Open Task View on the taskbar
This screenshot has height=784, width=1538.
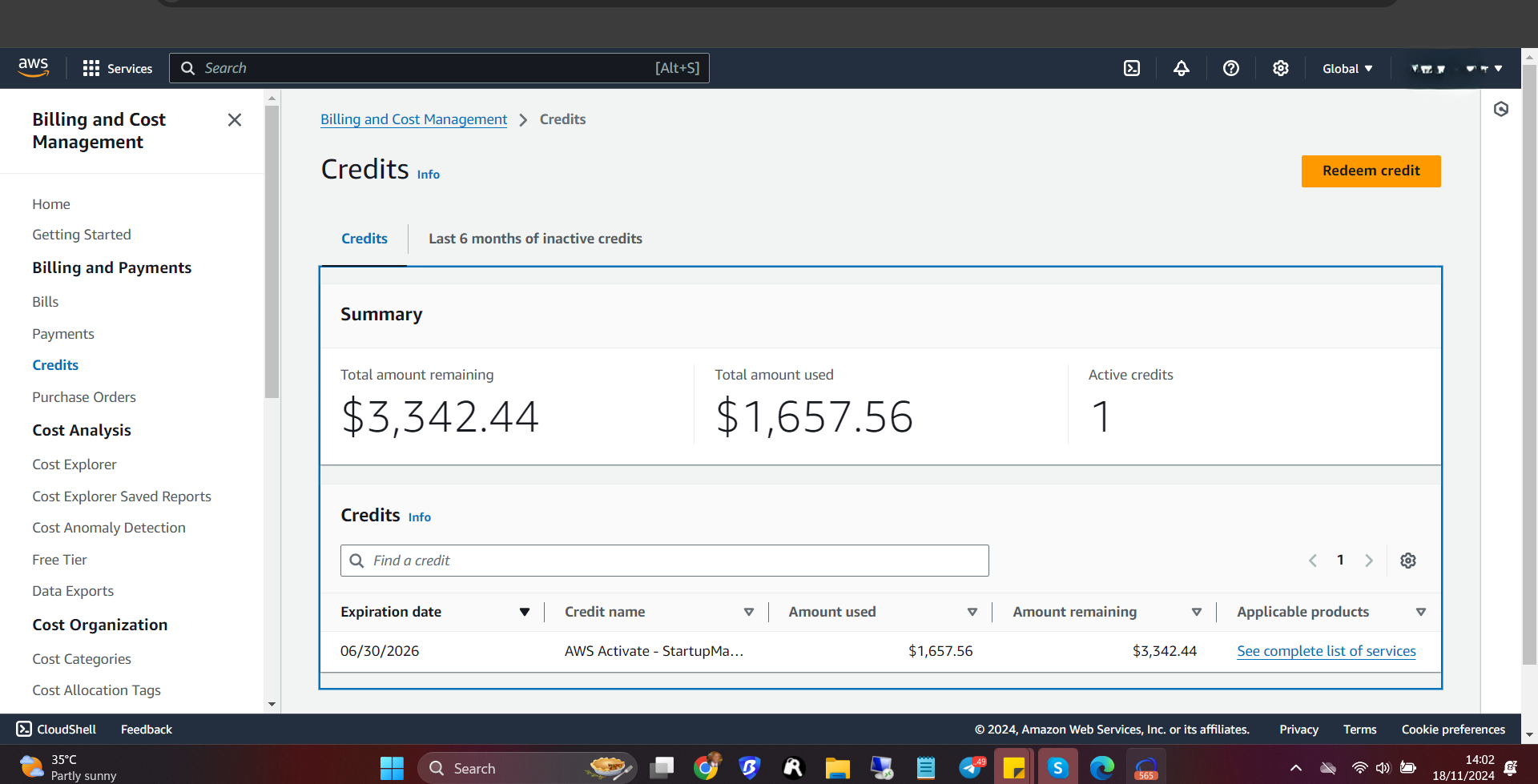[x=662, y=768]
